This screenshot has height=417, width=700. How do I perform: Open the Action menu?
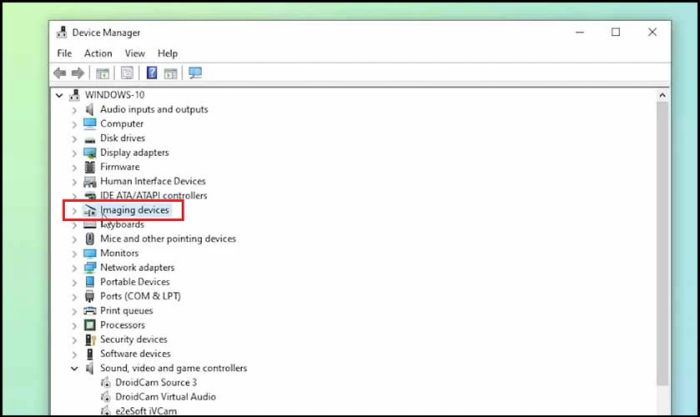click(x=98, y=53)
